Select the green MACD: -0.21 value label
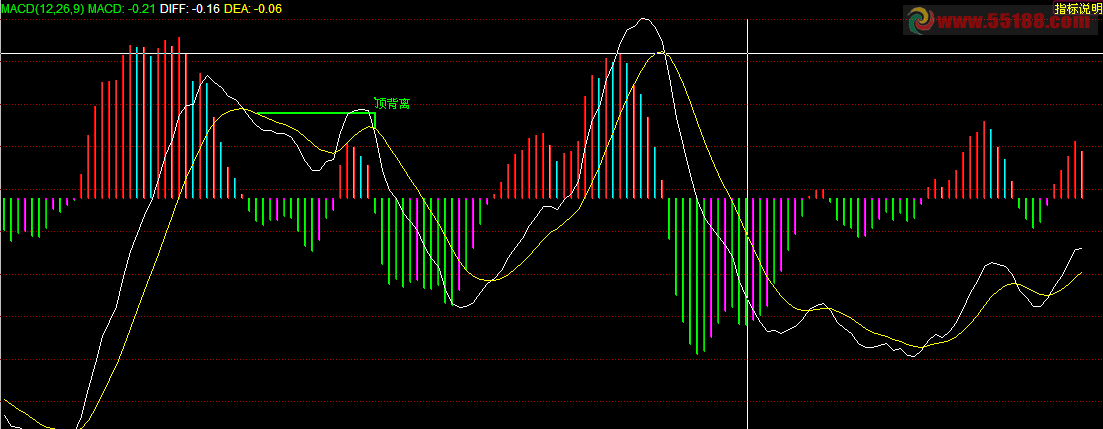 122,9
